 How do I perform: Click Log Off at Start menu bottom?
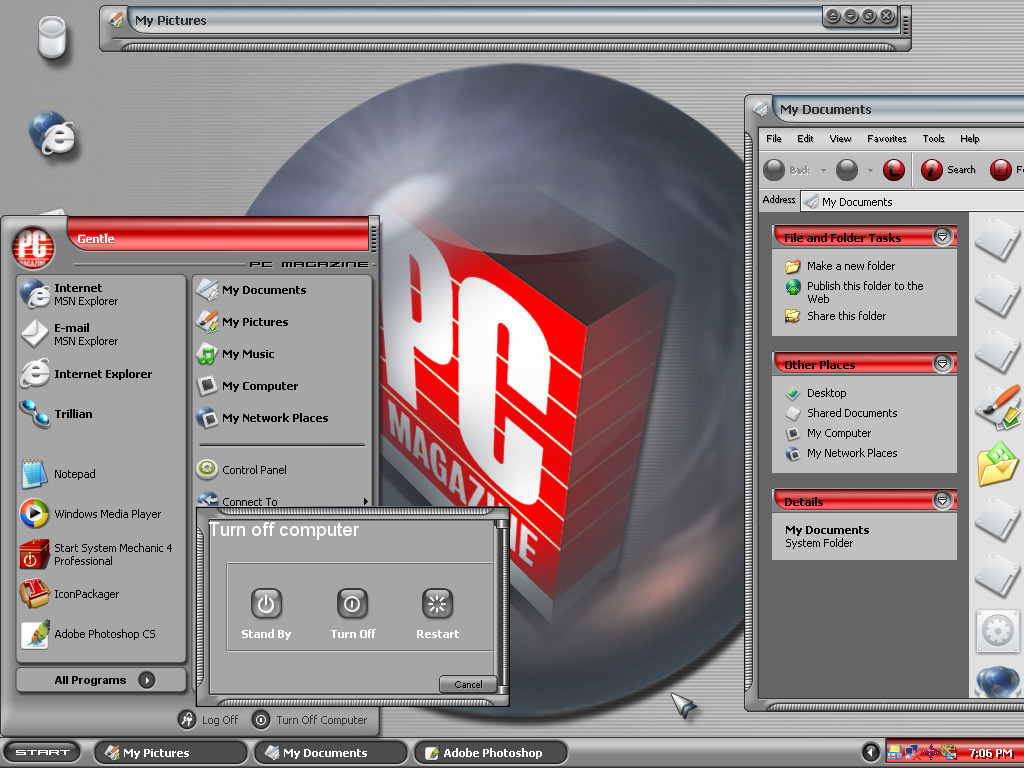tap(208, 720)
